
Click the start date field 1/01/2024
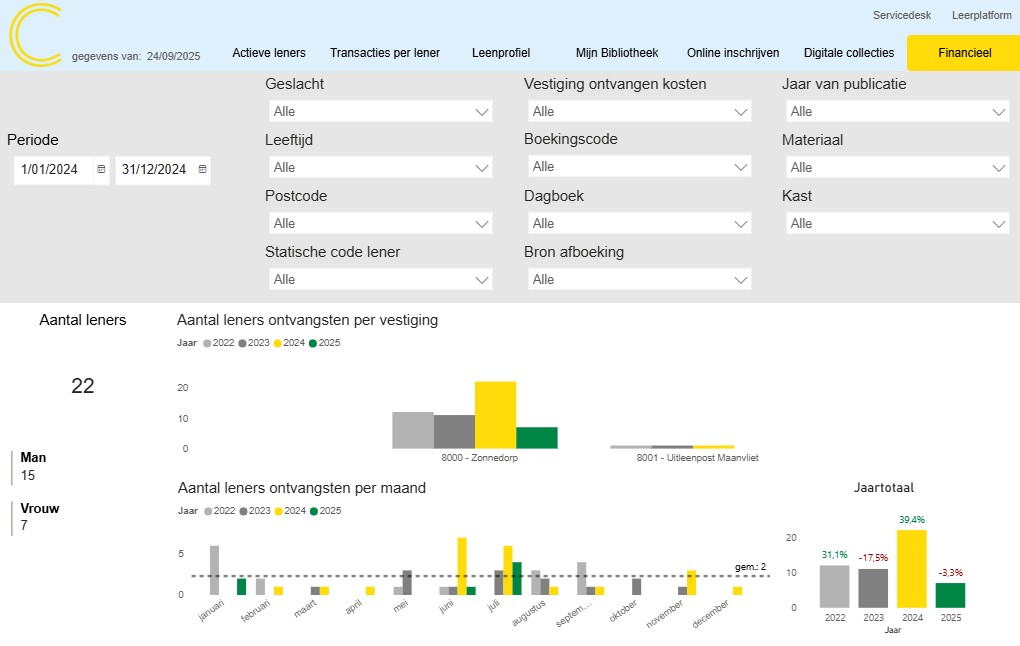pyautogui.click(x=50, y=170)
